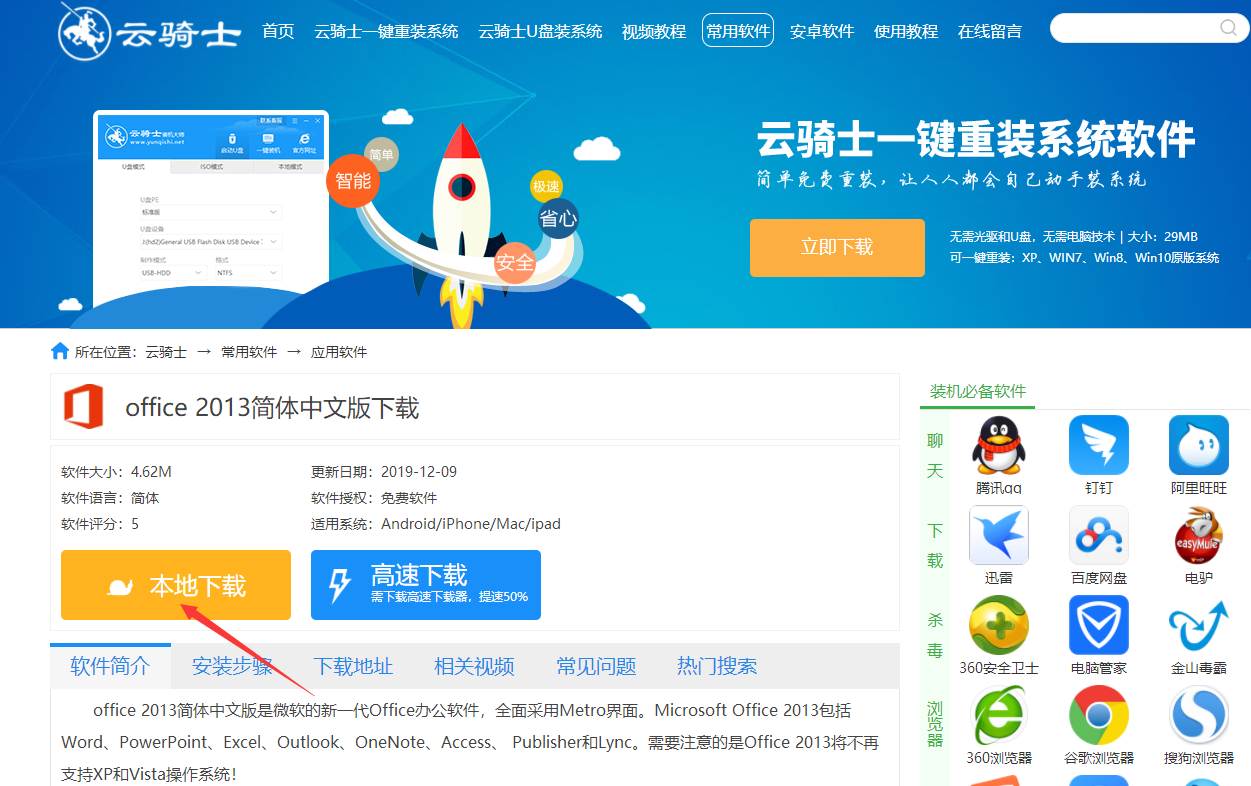The image size is (1251, 786).
Task: Select 装机必备软件 tab heading
Action: 978,391
